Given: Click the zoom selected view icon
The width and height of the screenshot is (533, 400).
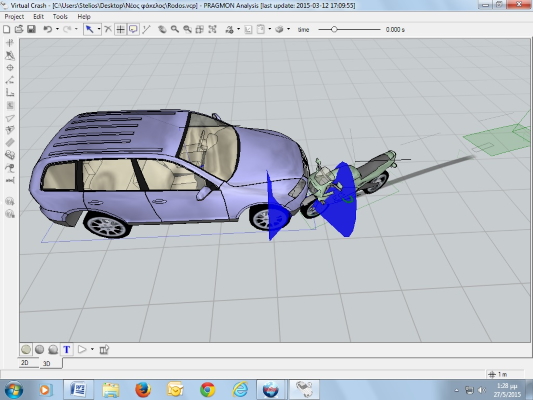Looking at the screenshot, I should 200,30.
